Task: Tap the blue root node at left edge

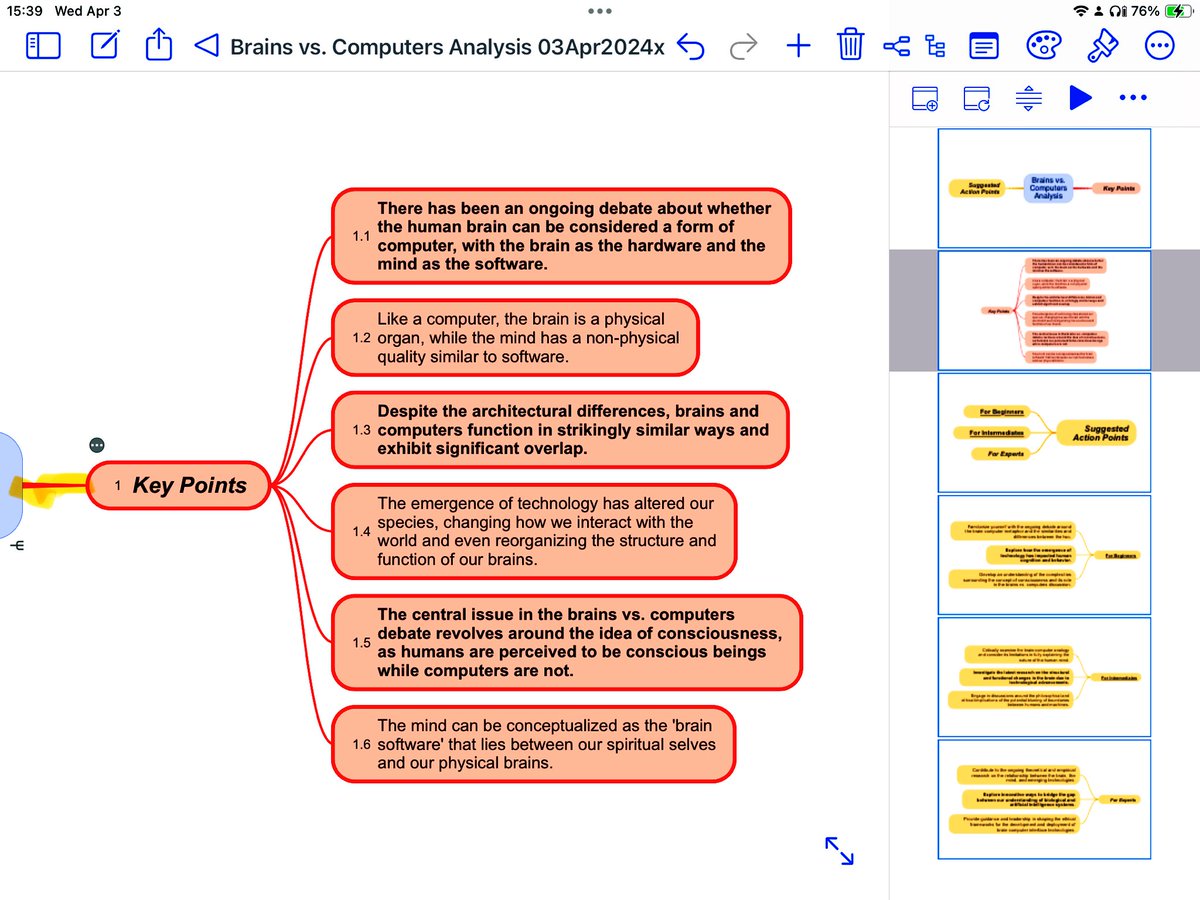Action: pos(9,485)
